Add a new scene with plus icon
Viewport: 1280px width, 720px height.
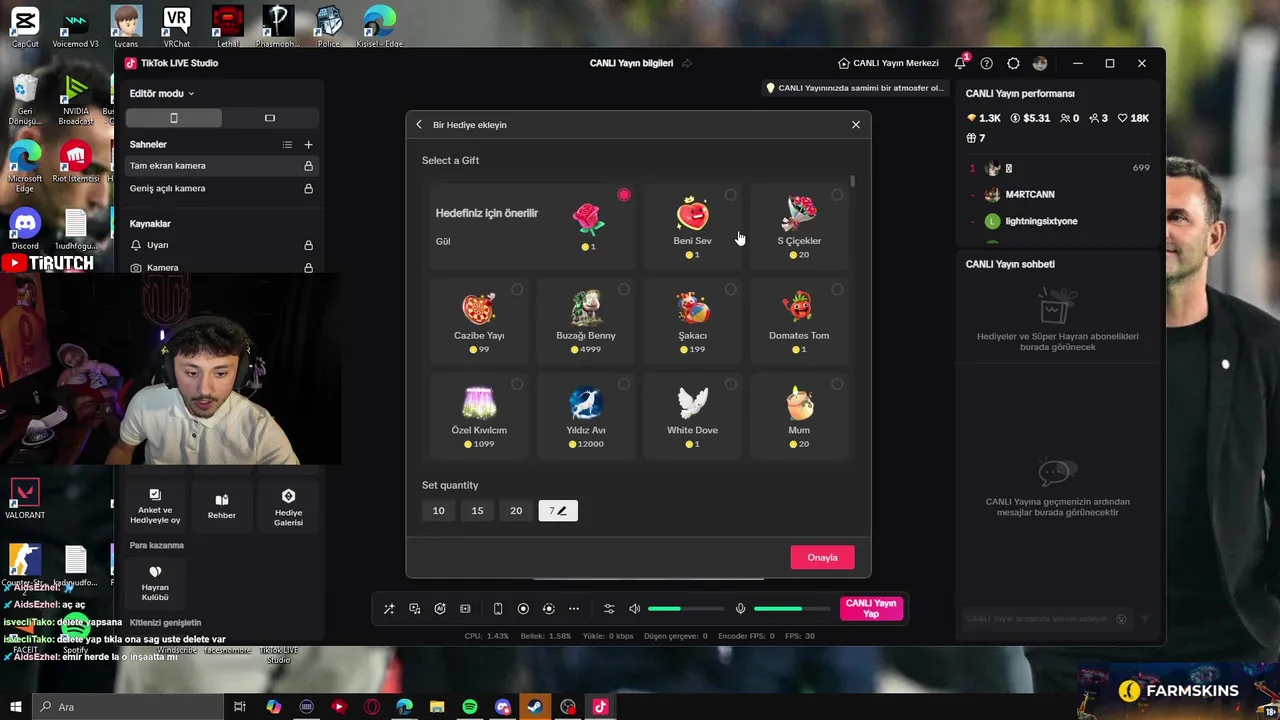tap(308, 145)
